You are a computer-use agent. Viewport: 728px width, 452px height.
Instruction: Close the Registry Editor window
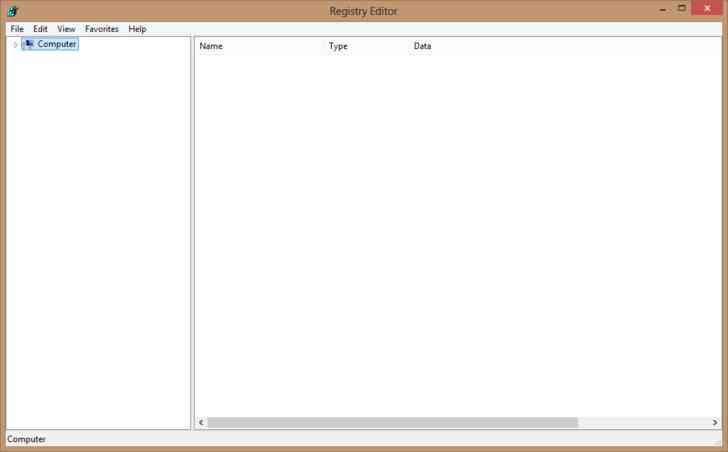[x=707, y=8]
